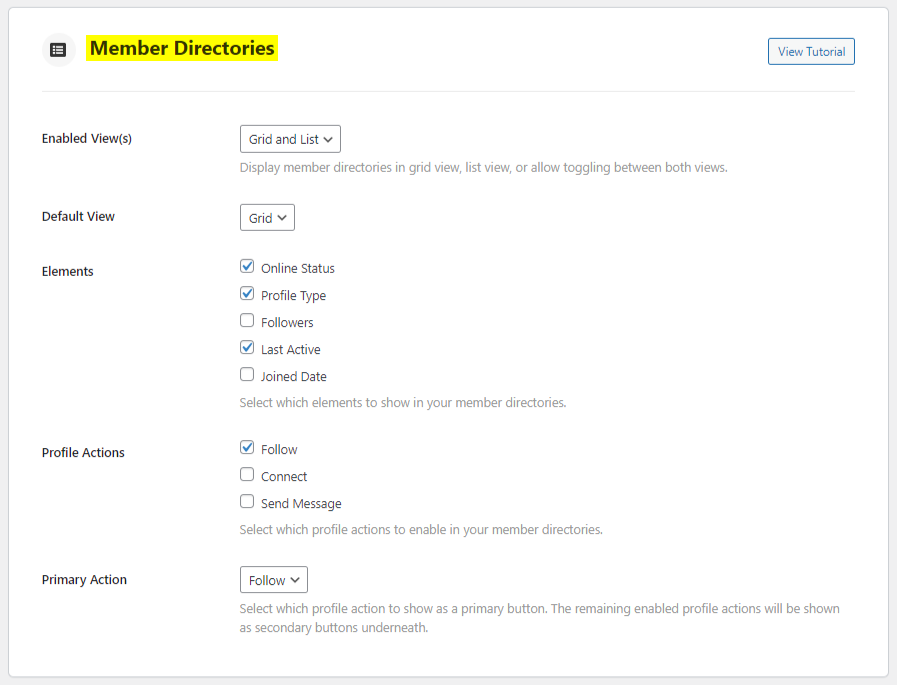Uncheck the Last Active checkbox
The image size is (897, 685).
(247, 348)
